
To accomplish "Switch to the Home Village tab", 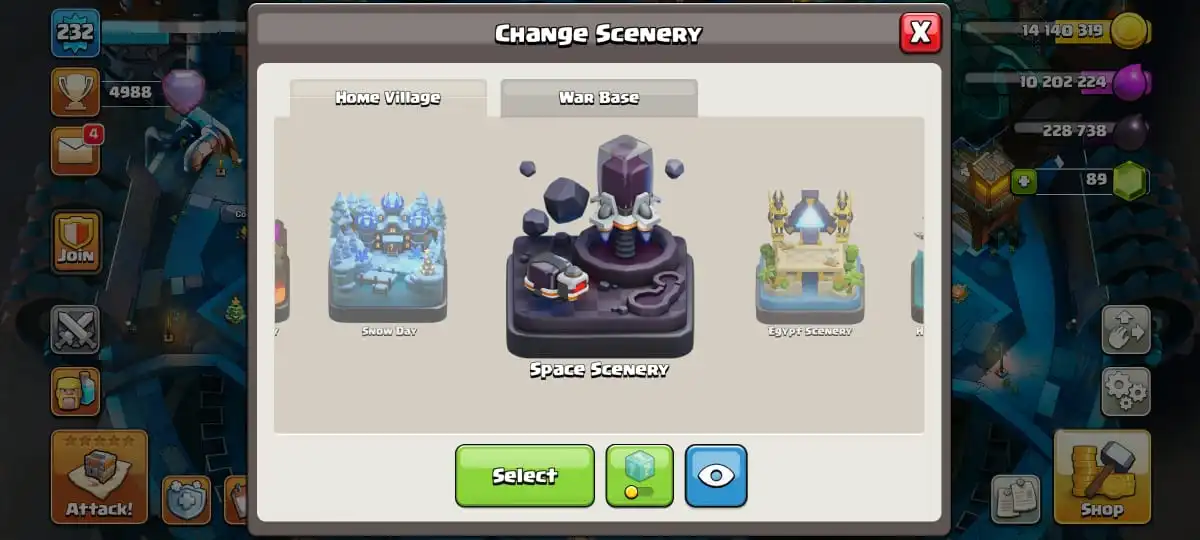I will 388,98.
